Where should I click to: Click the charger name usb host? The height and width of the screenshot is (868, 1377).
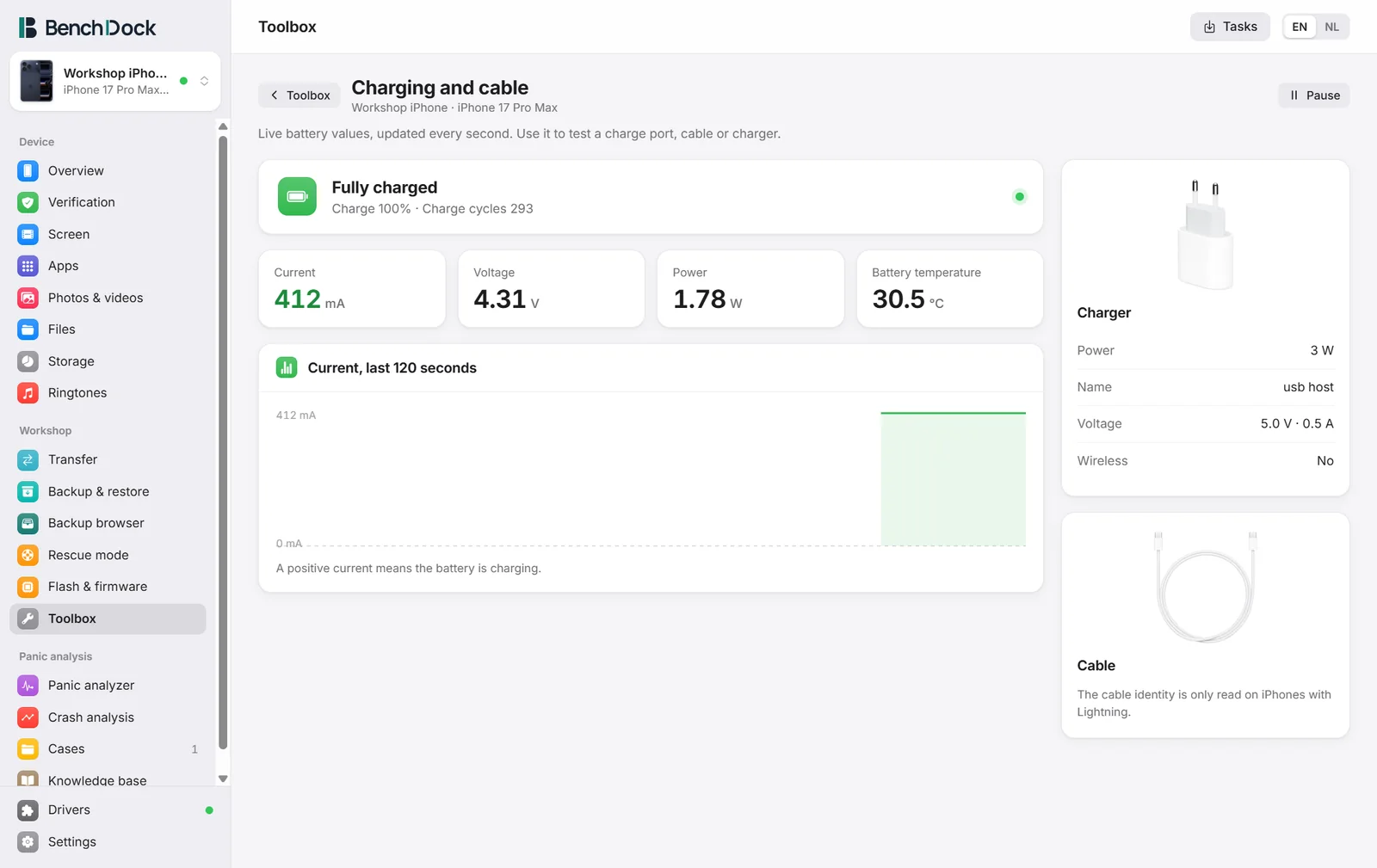coord(1308,387)
